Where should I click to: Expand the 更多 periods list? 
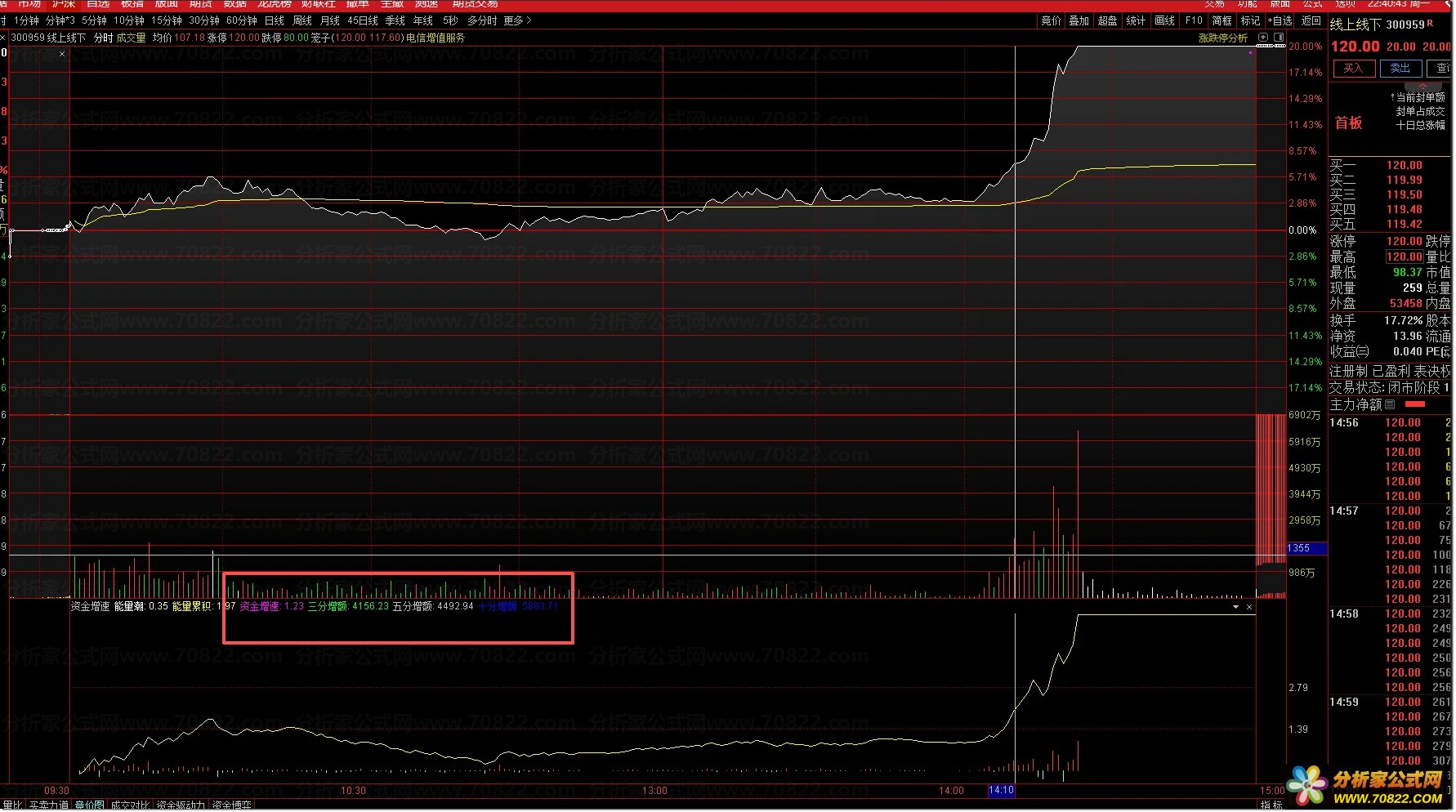click(x=517, y=20)
